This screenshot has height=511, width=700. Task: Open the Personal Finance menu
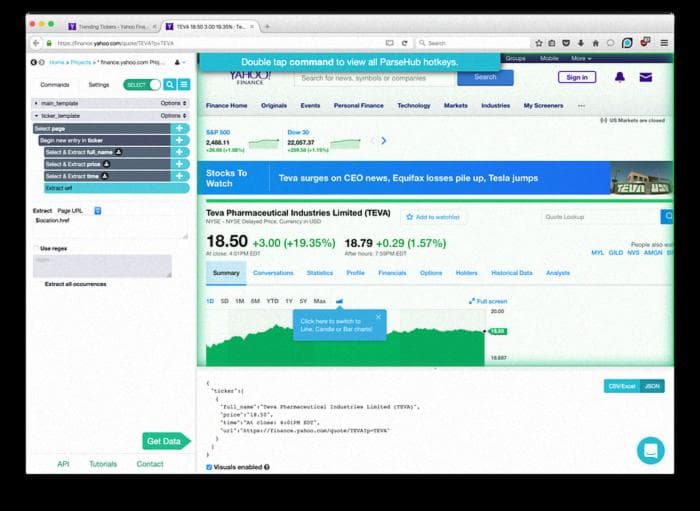tap(358, 106)
